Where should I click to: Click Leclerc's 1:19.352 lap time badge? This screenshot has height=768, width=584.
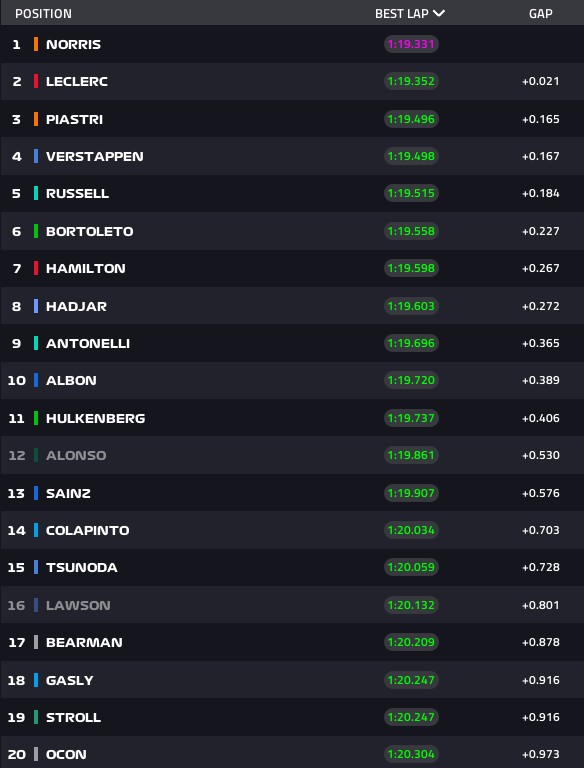[411, 81]
